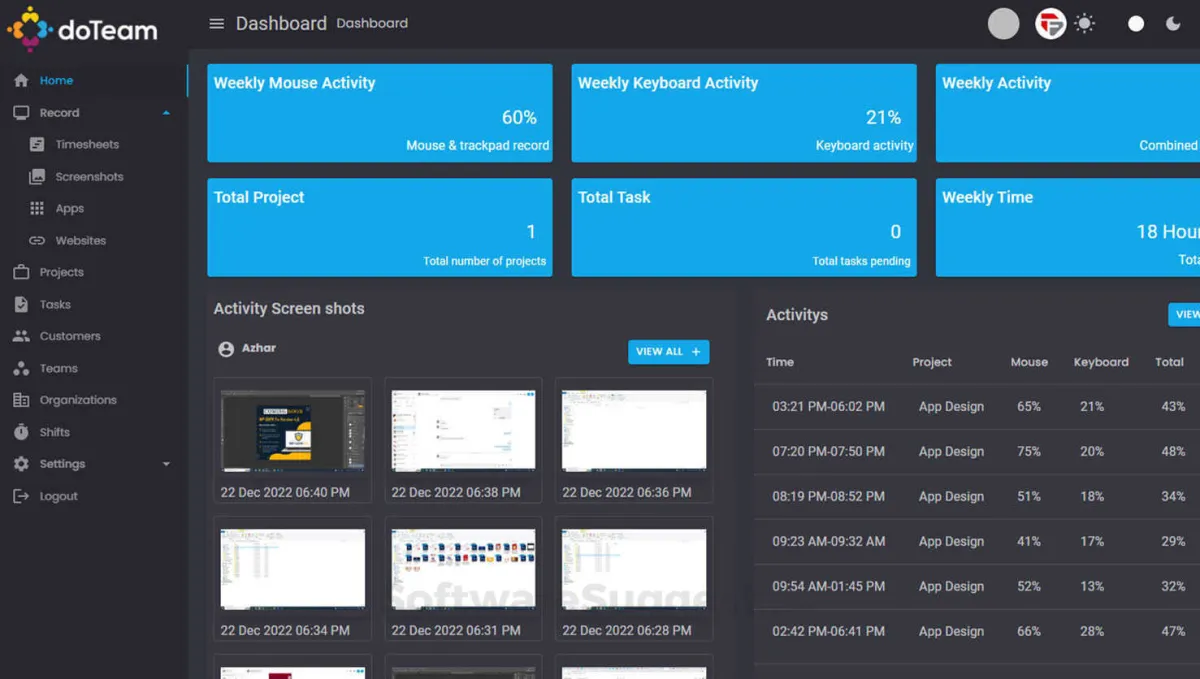This screenshot has width=1200, height=679.
Task: Open the 22 Dec 2022 06:31 PM screenshot
Action: tap(463, 569)
